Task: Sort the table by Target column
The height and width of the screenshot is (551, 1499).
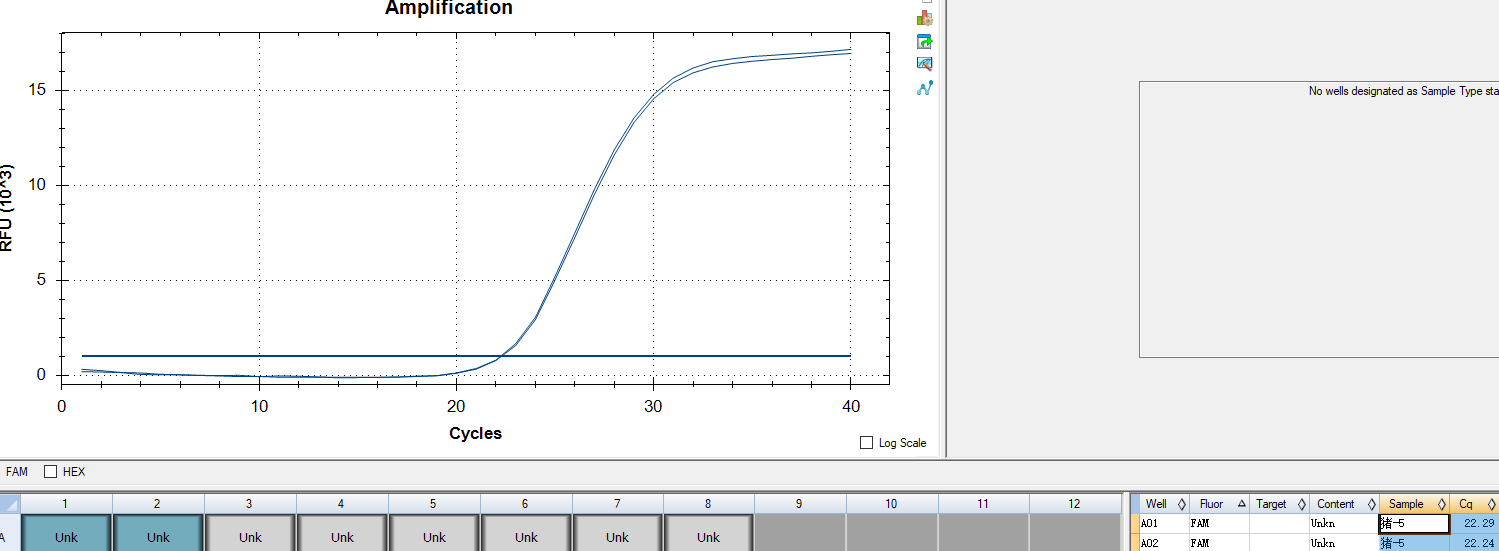Action: pyautogui.click(x=1279, y=504)
